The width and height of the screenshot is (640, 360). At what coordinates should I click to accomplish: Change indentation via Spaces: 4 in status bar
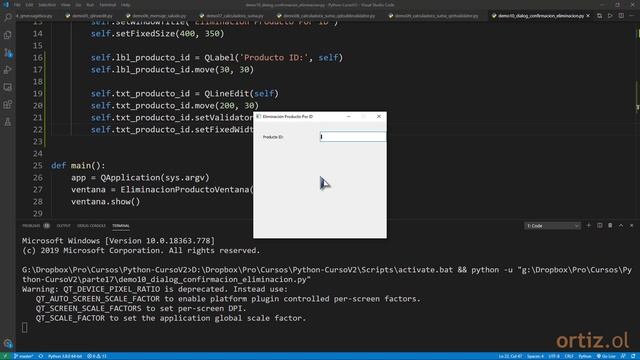point(535,356)
